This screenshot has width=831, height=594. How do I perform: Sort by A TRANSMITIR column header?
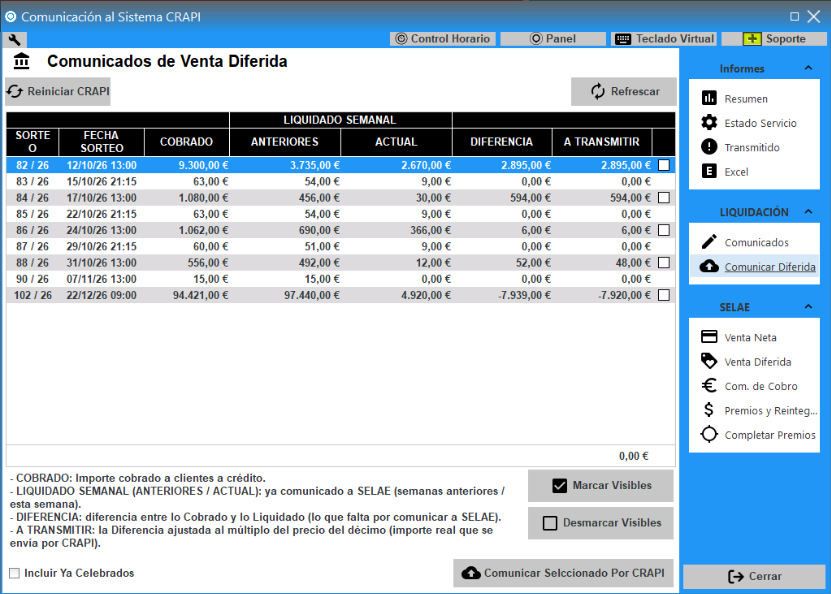click(602, 141)
